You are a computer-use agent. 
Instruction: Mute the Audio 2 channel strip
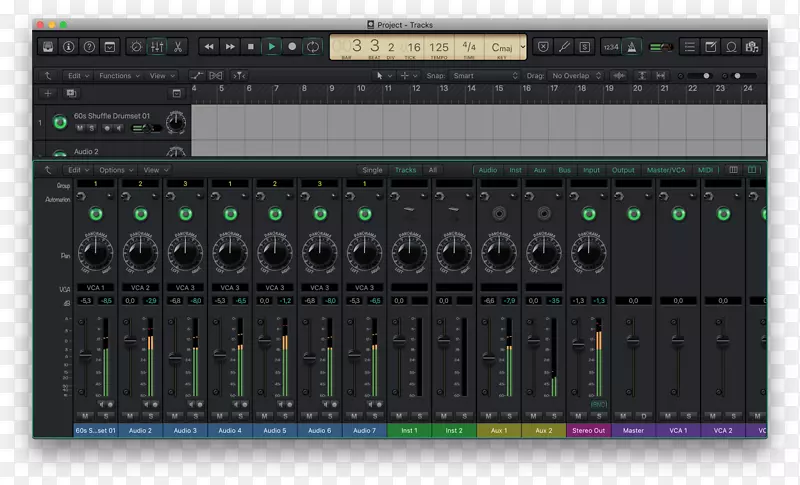pyautogui.click(x=132, y=416)
